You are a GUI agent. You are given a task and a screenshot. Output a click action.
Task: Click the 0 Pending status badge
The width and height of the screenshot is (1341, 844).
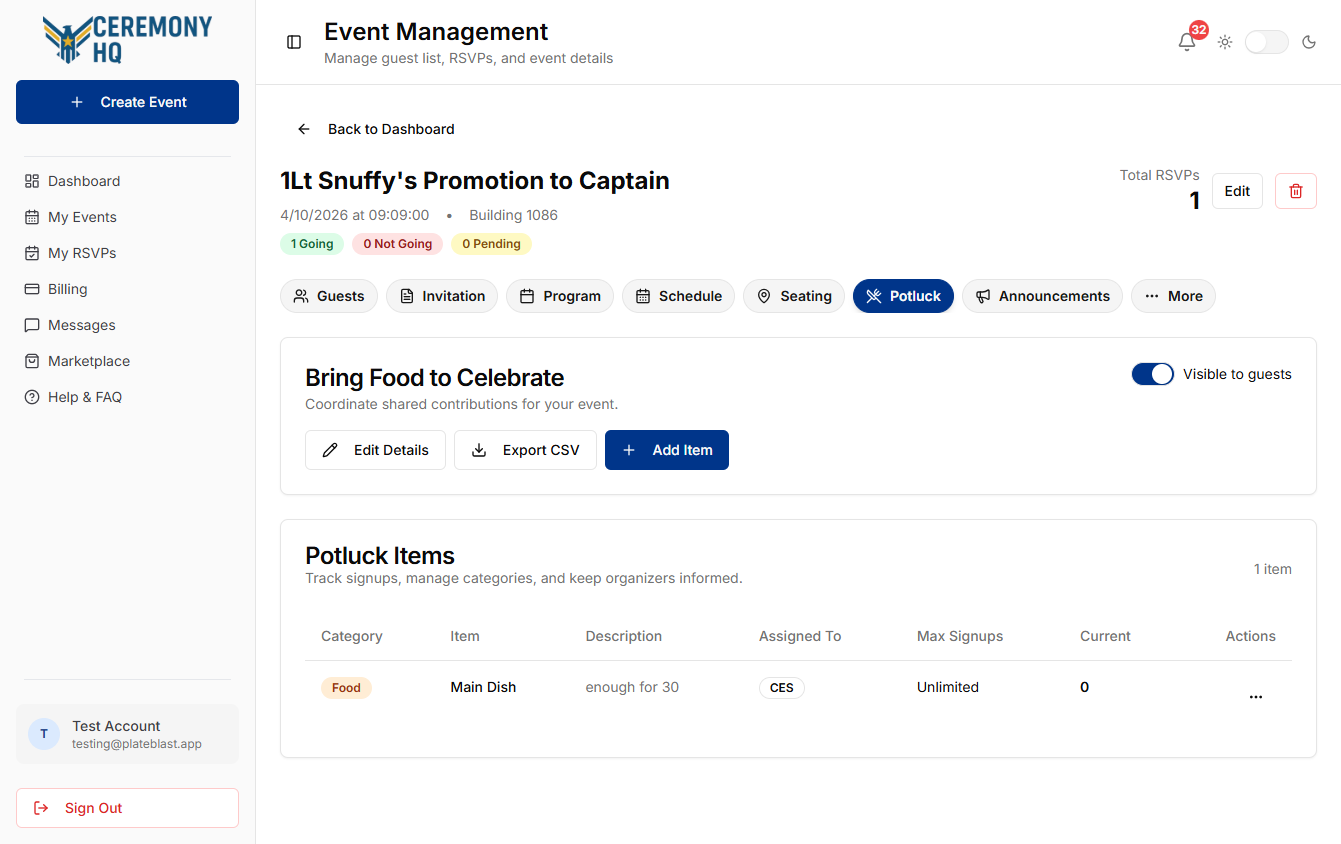491,244
